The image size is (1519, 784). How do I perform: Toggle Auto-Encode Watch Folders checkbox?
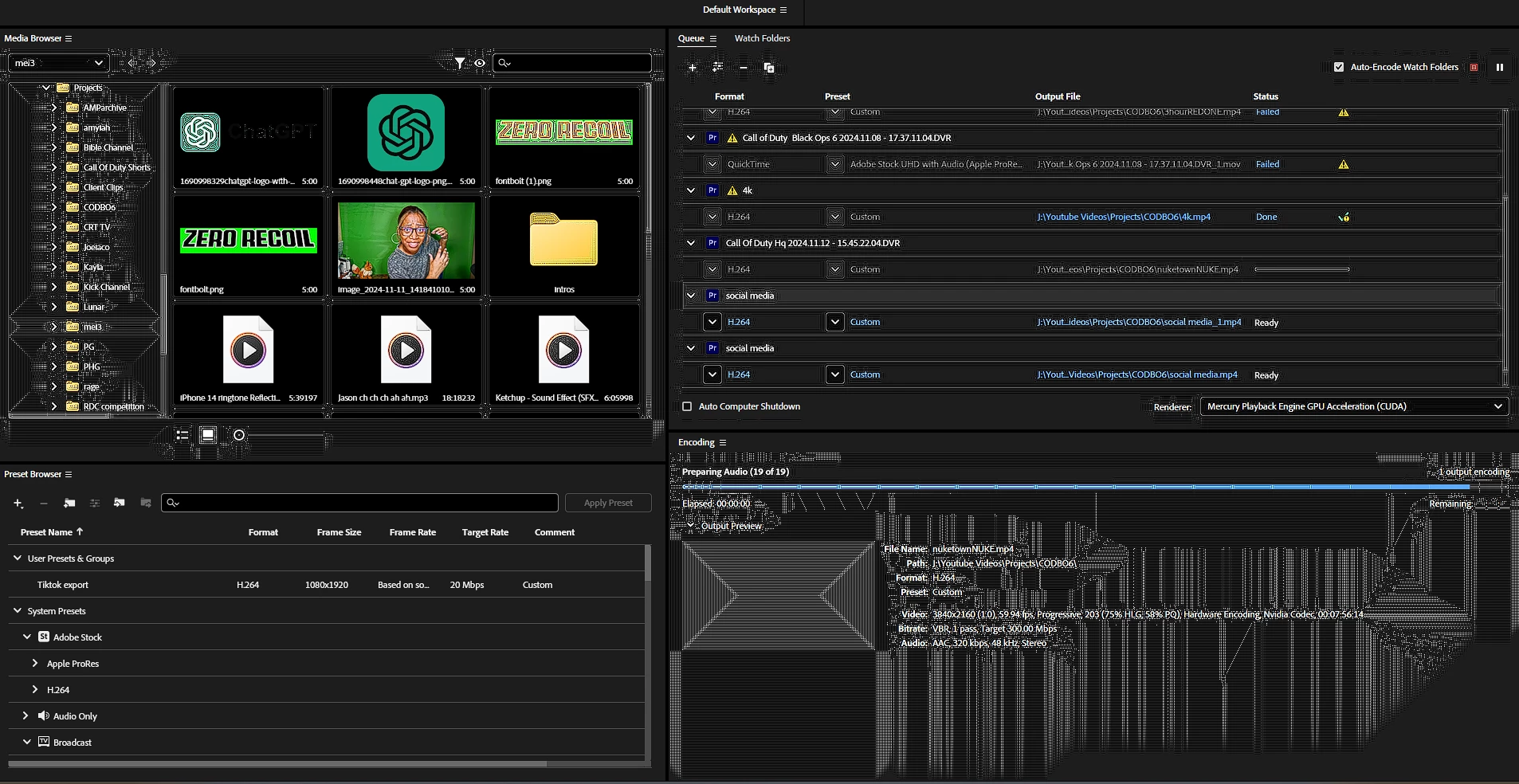1339,67
